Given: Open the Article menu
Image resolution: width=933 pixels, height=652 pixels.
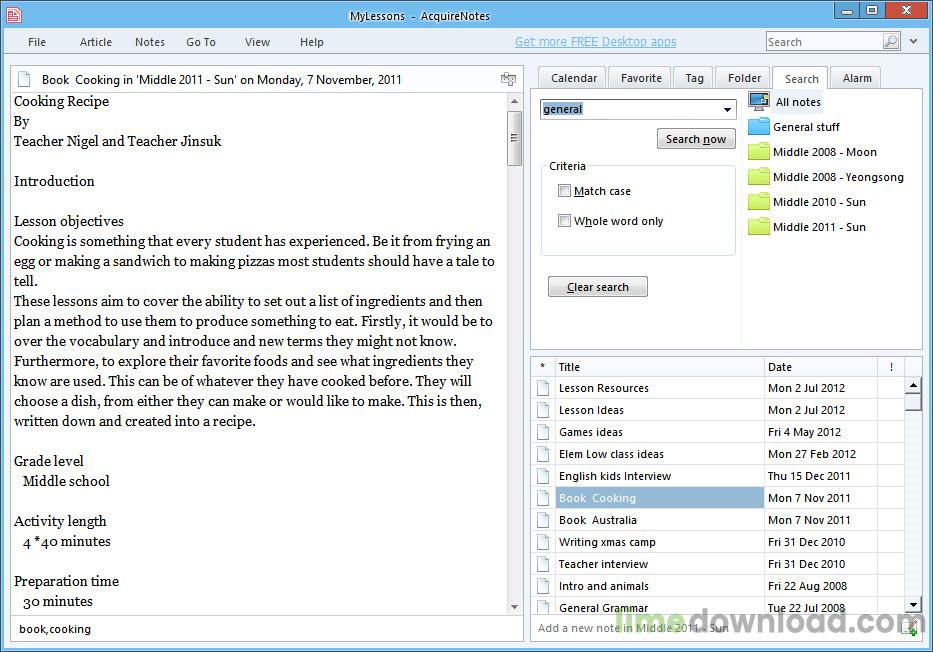Looking at the screenshot, I should coord(96,42).
